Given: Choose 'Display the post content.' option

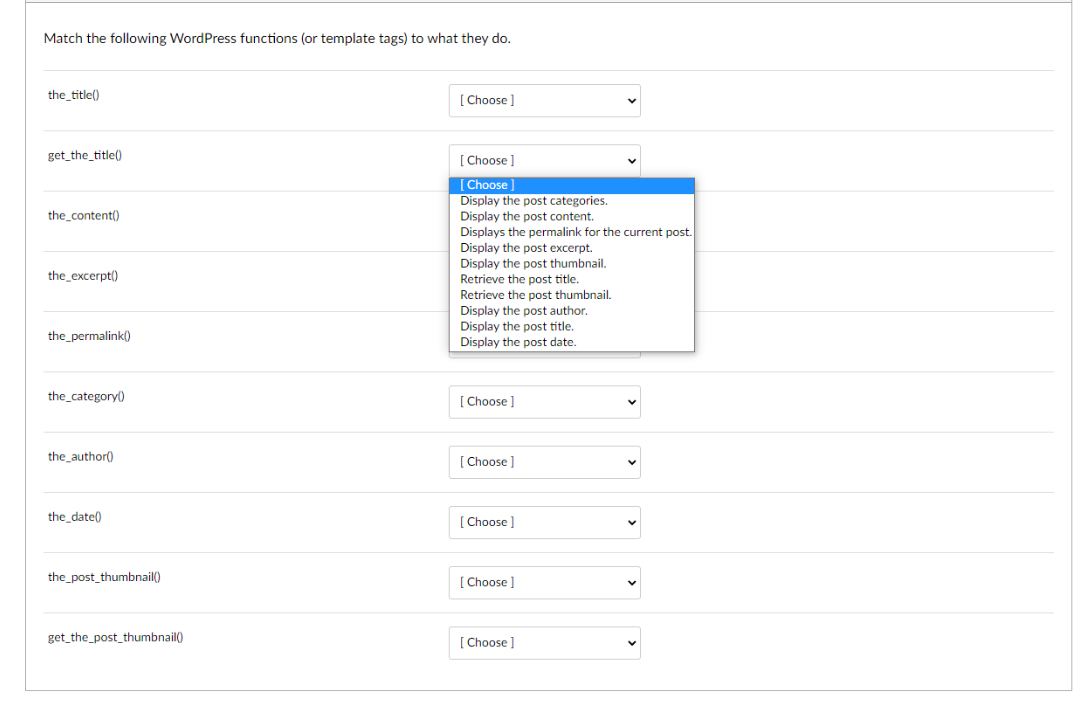Looking at the screenshot, I should pyautogui.click(x=571, y=216).
